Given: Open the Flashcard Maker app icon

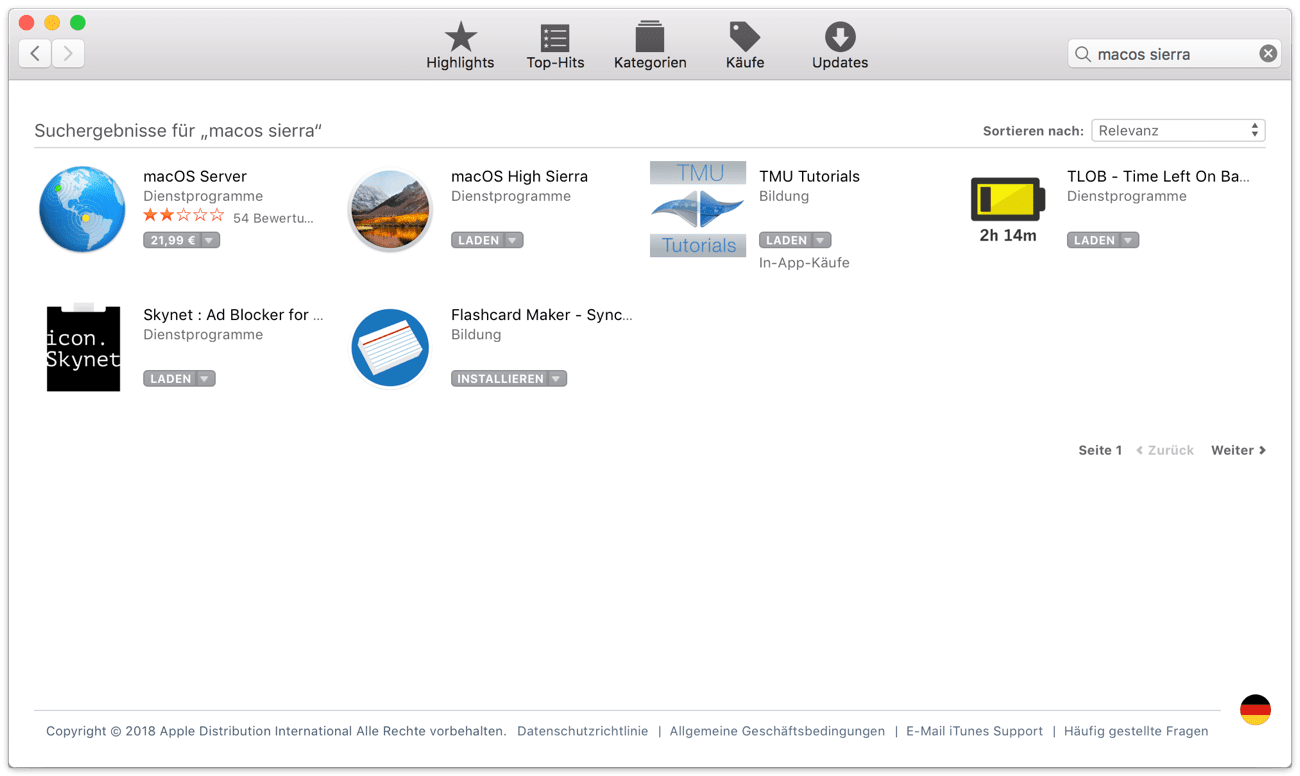Looking at the screenshot, I should (390, 348).
